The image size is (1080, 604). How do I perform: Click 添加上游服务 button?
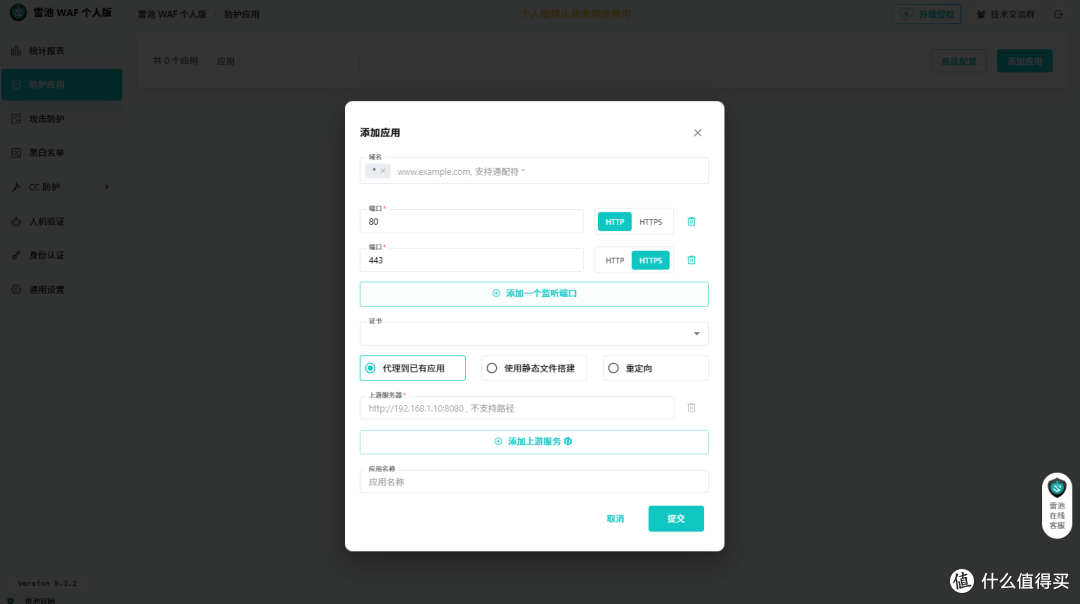coord(534,441)
